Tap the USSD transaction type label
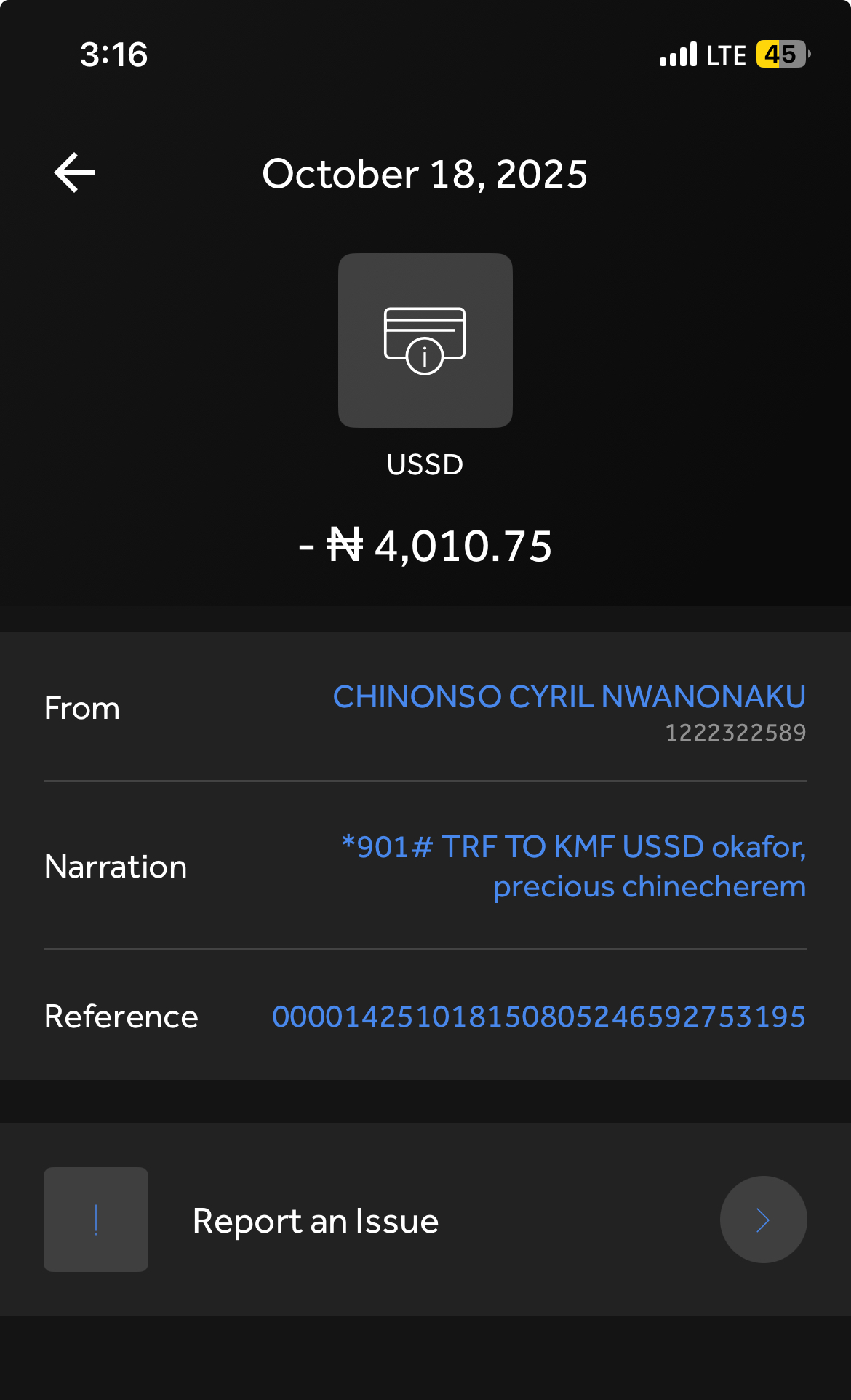Viewport: 851px width, 1400px height. pyautogui.click(x=425, y=464)
